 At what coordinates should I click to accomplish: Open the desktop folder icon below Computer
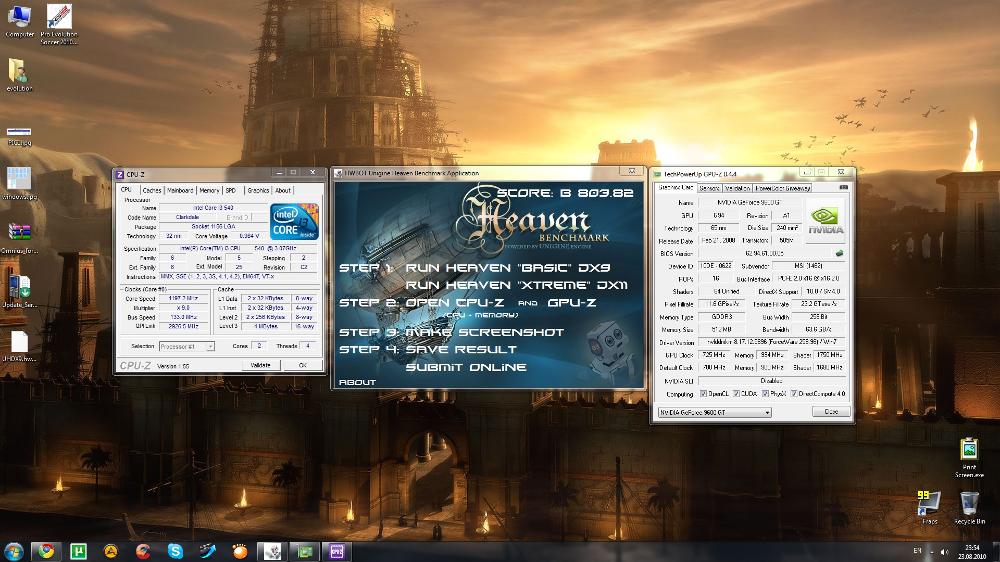18,75
